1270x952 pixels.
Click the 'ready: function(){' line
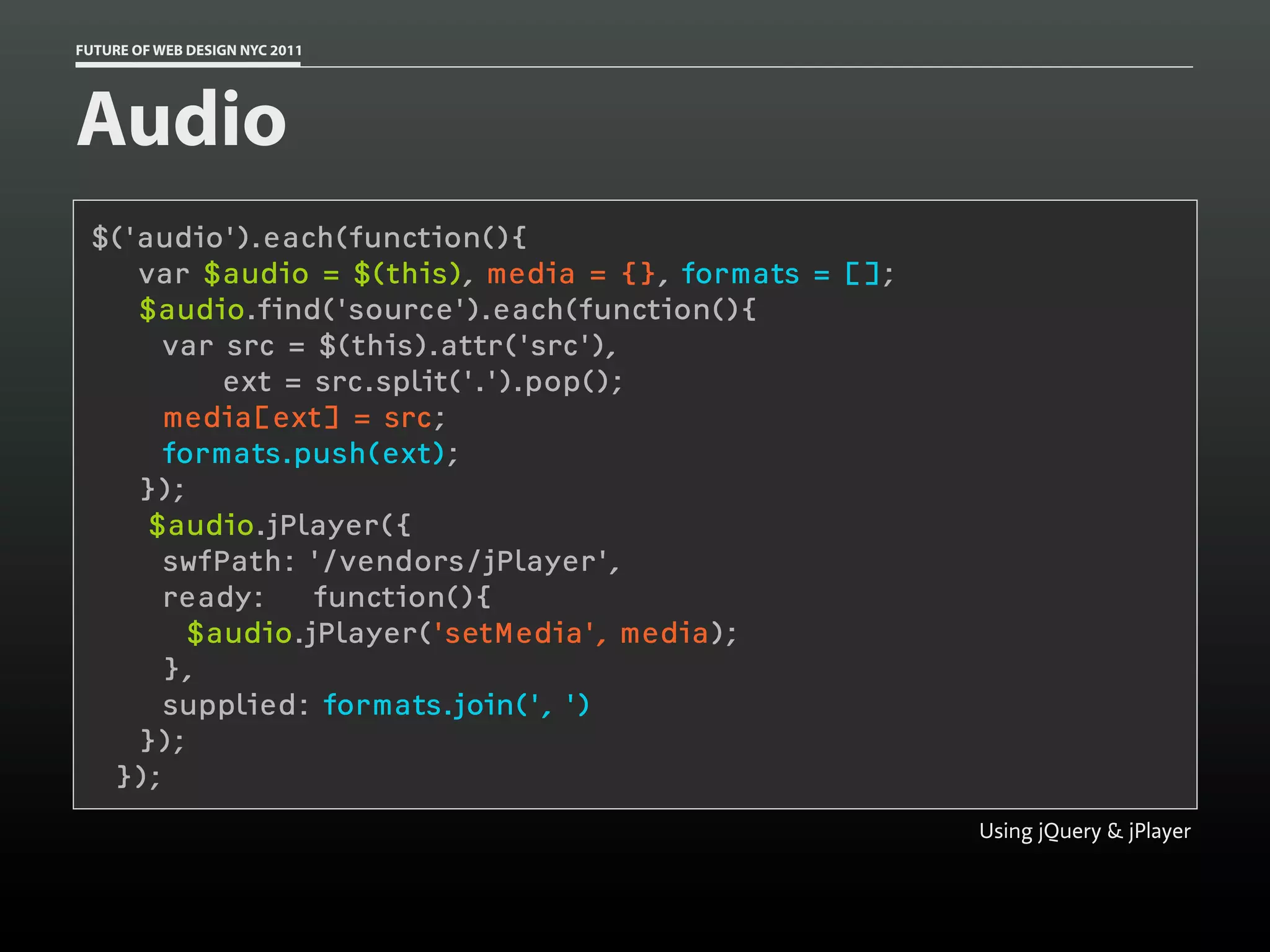pos(326,597)
